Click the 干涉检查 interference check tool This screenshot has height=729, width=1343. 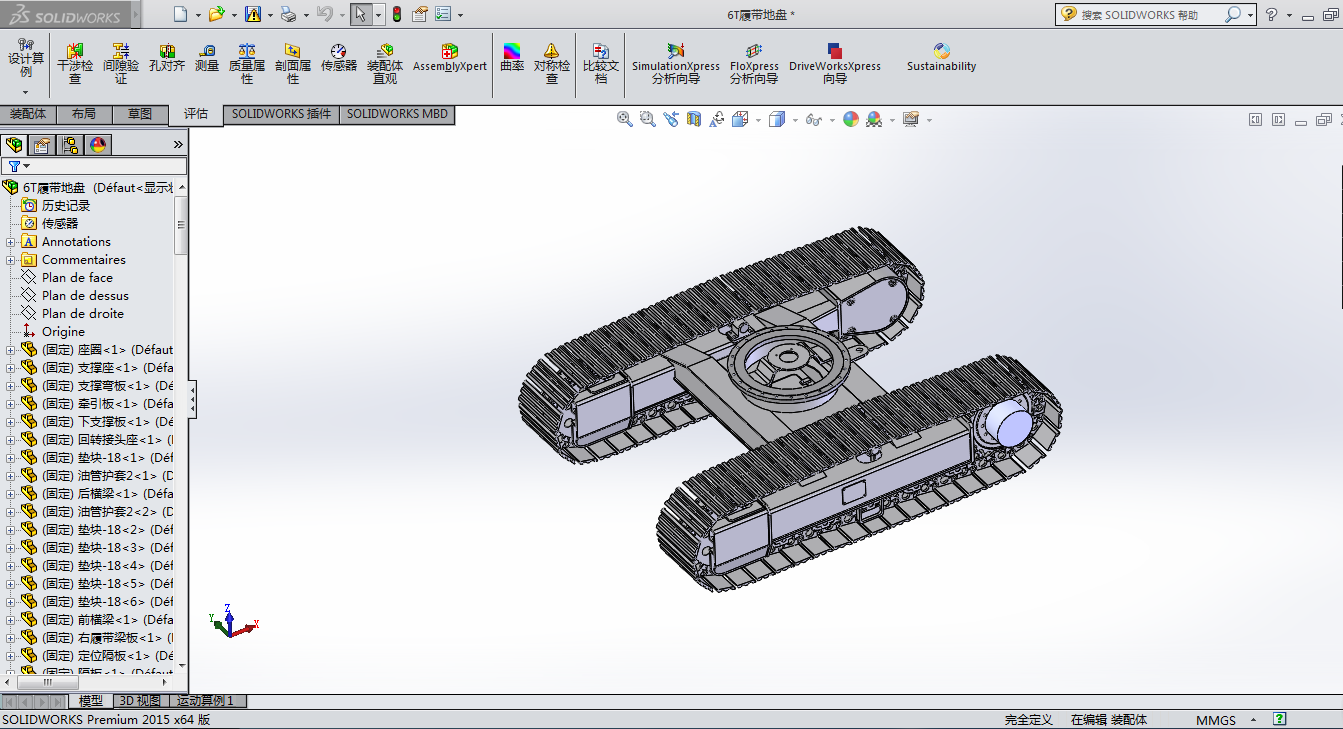(x=75, y=62)
